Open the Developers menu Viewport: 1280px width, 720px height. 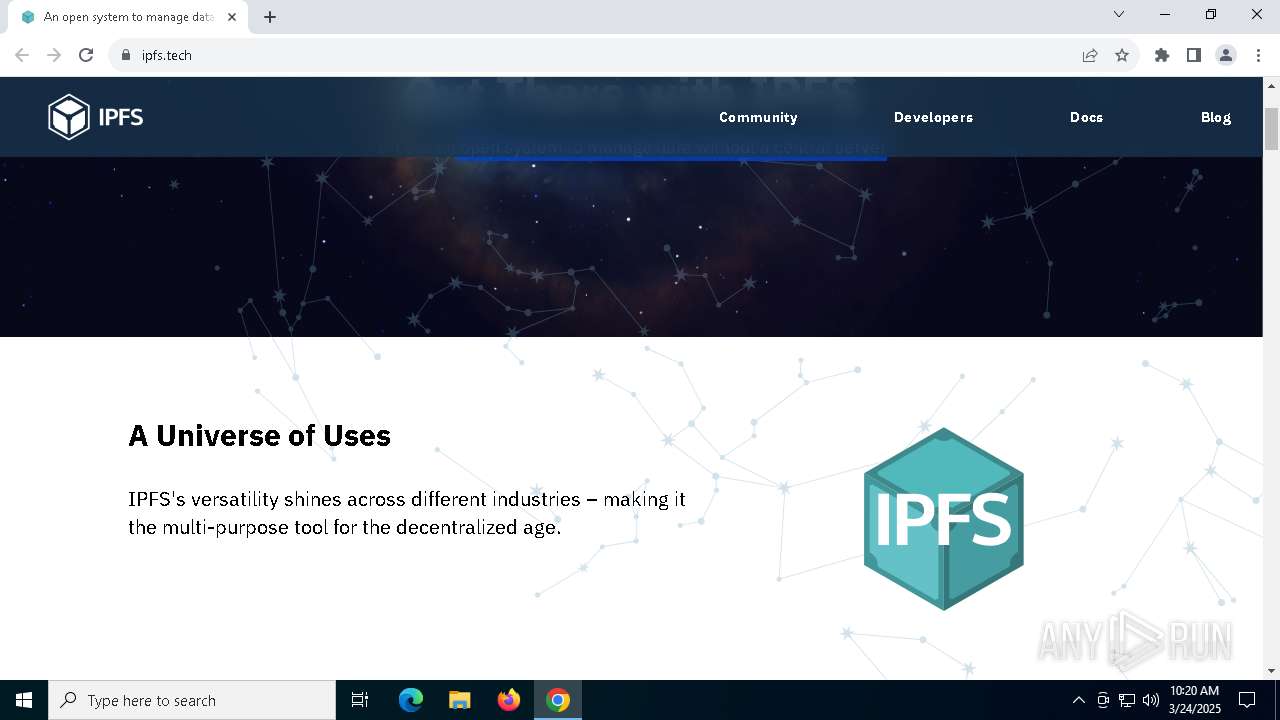933,117
